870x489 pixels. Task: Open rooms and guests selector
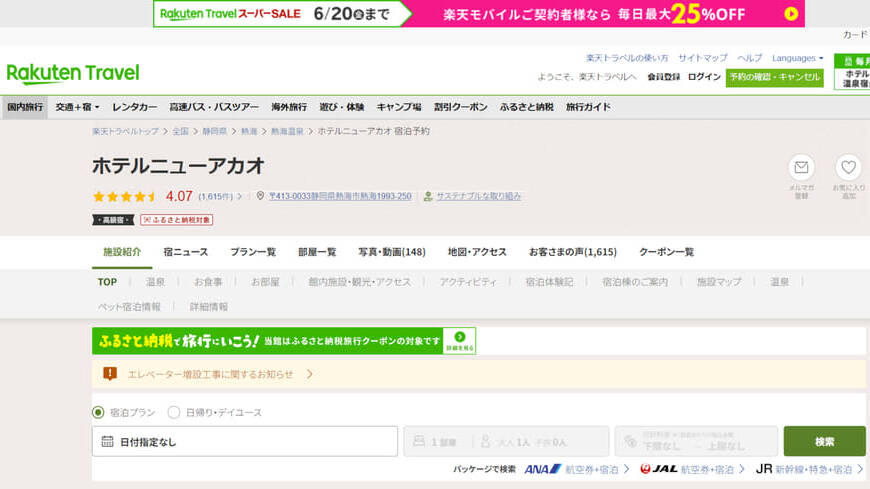[x=506, y=441]
